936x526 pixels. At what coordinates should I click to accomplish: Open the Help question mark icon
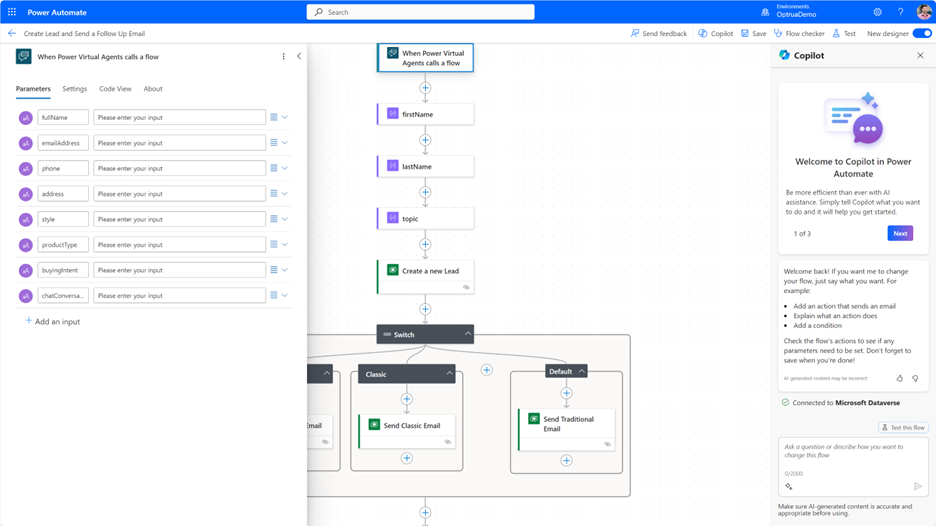[900, 12]
